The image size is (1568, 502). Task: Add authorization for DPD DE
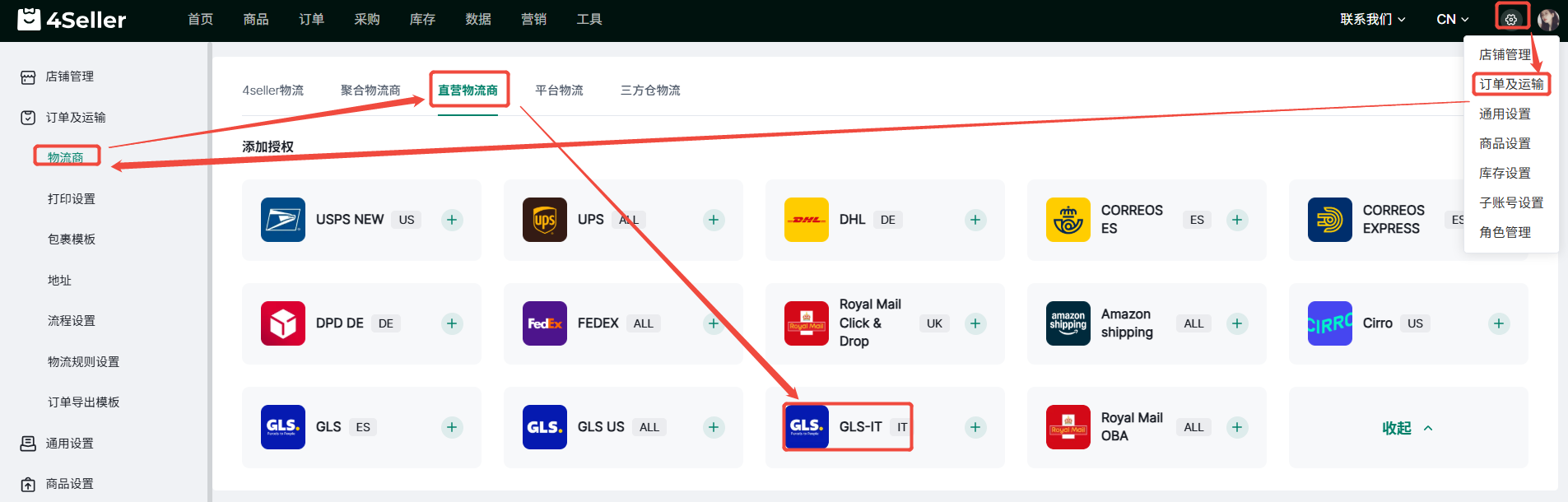[452, 323]
